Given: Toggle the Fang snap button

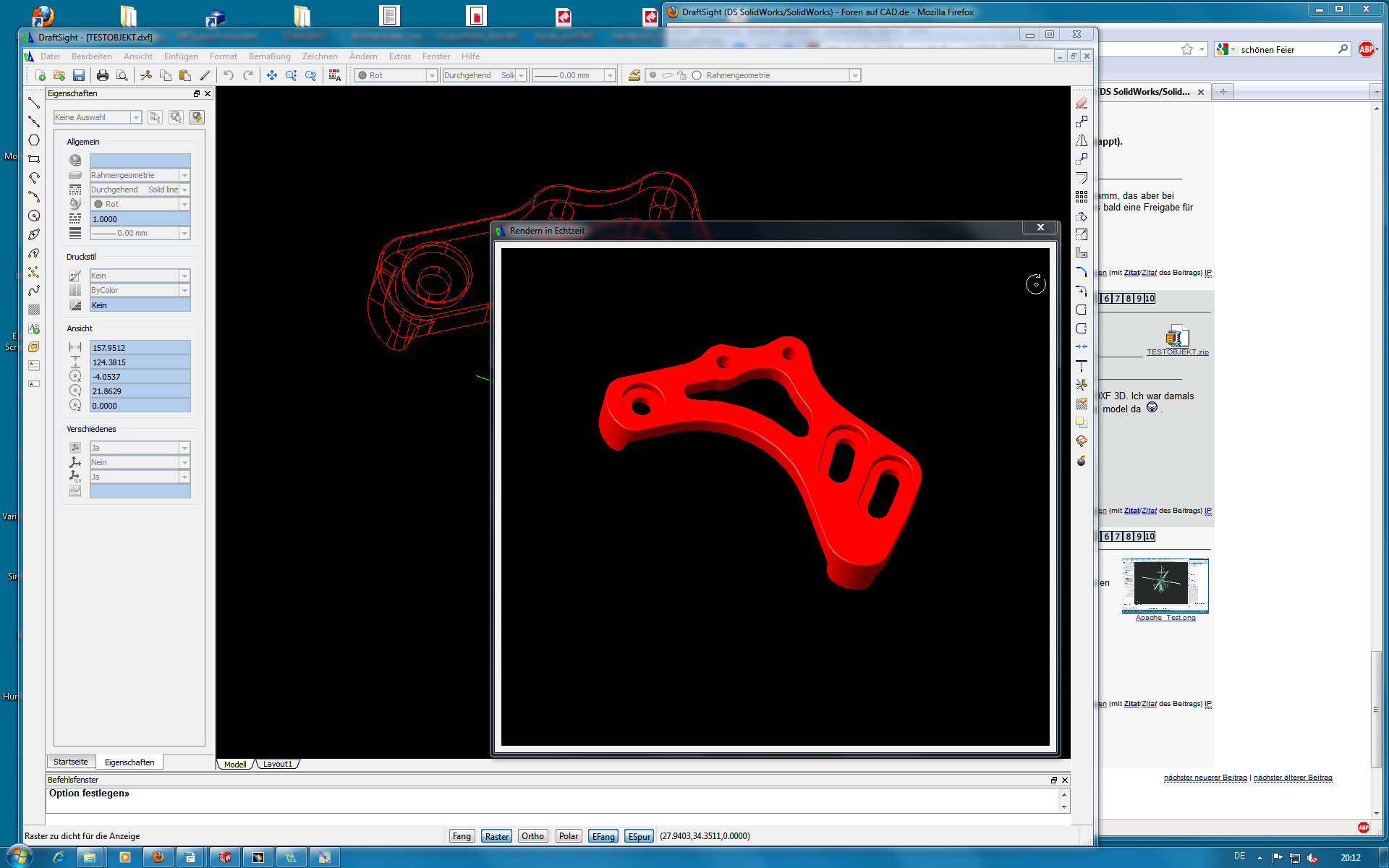Looking at the screenshot, I should 462,836.
